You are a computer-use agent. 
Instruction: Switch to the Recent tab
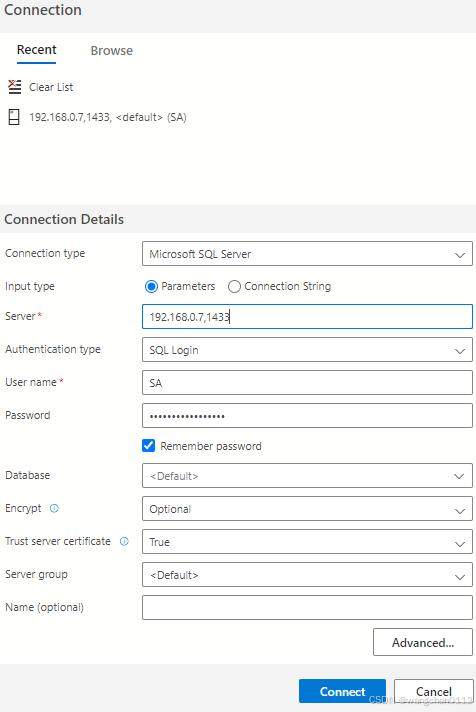pyautogui.click(x=36, y=50)
